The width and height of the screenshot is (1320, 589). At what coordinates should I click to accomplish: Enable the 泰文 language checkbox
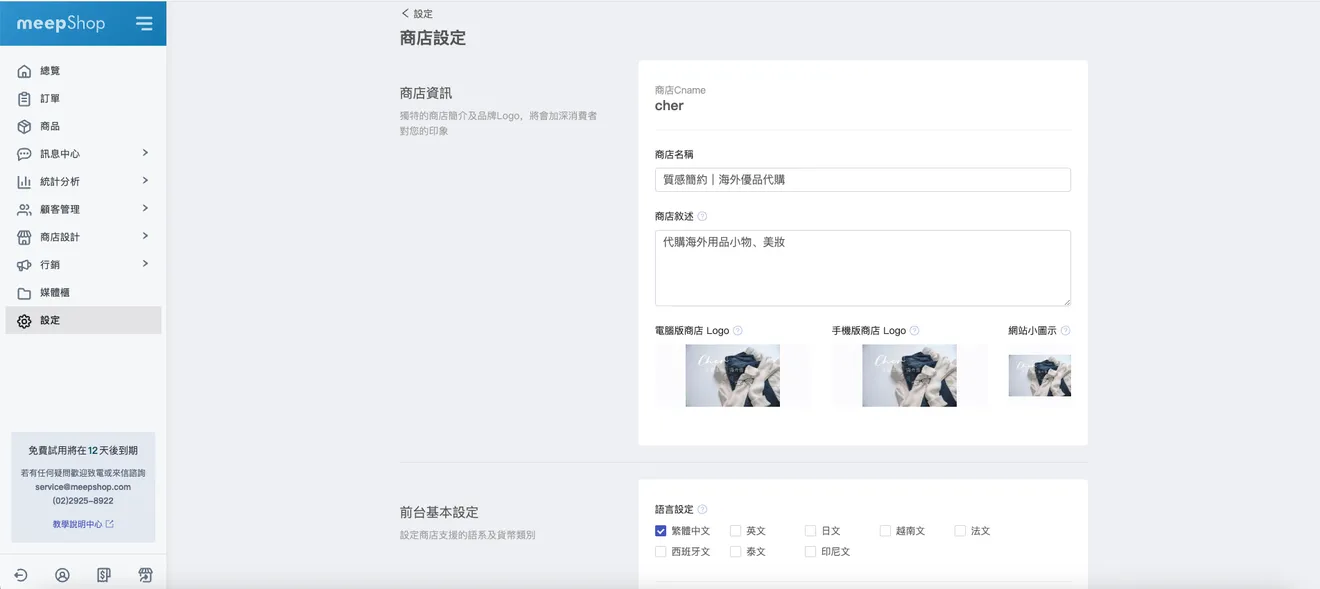(x=736, y=551)
